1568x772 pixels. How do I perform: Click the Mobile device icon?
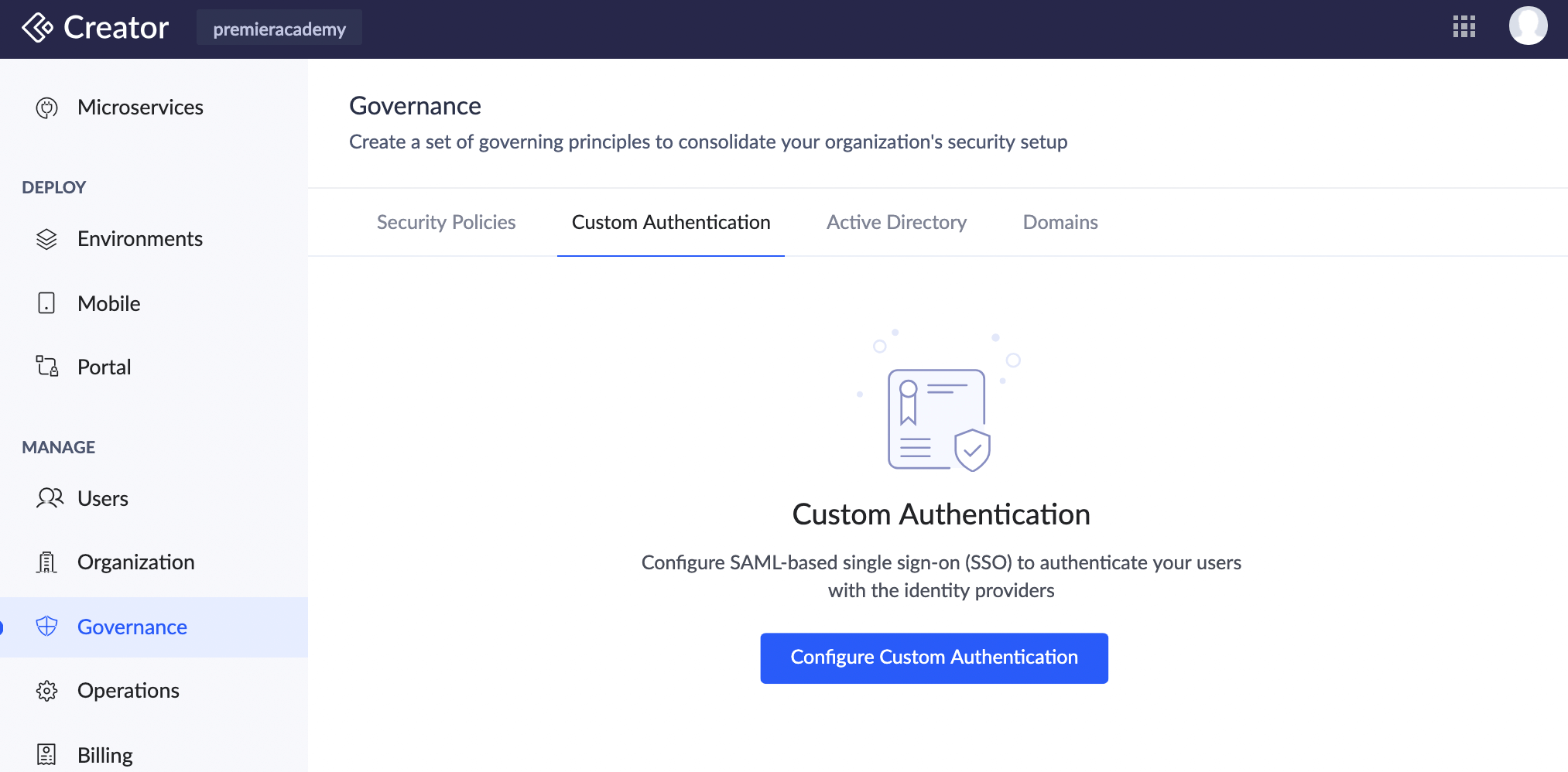tap(47, 303)
